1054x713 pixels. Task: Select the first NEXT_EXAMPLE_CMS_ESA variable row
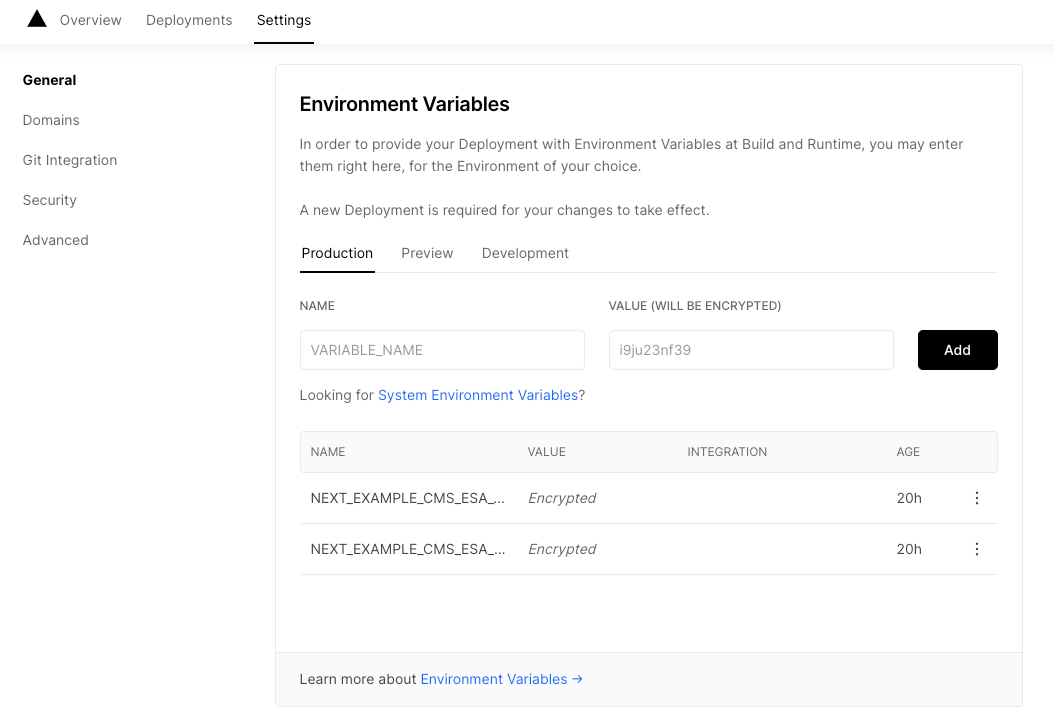pos(408,498)
